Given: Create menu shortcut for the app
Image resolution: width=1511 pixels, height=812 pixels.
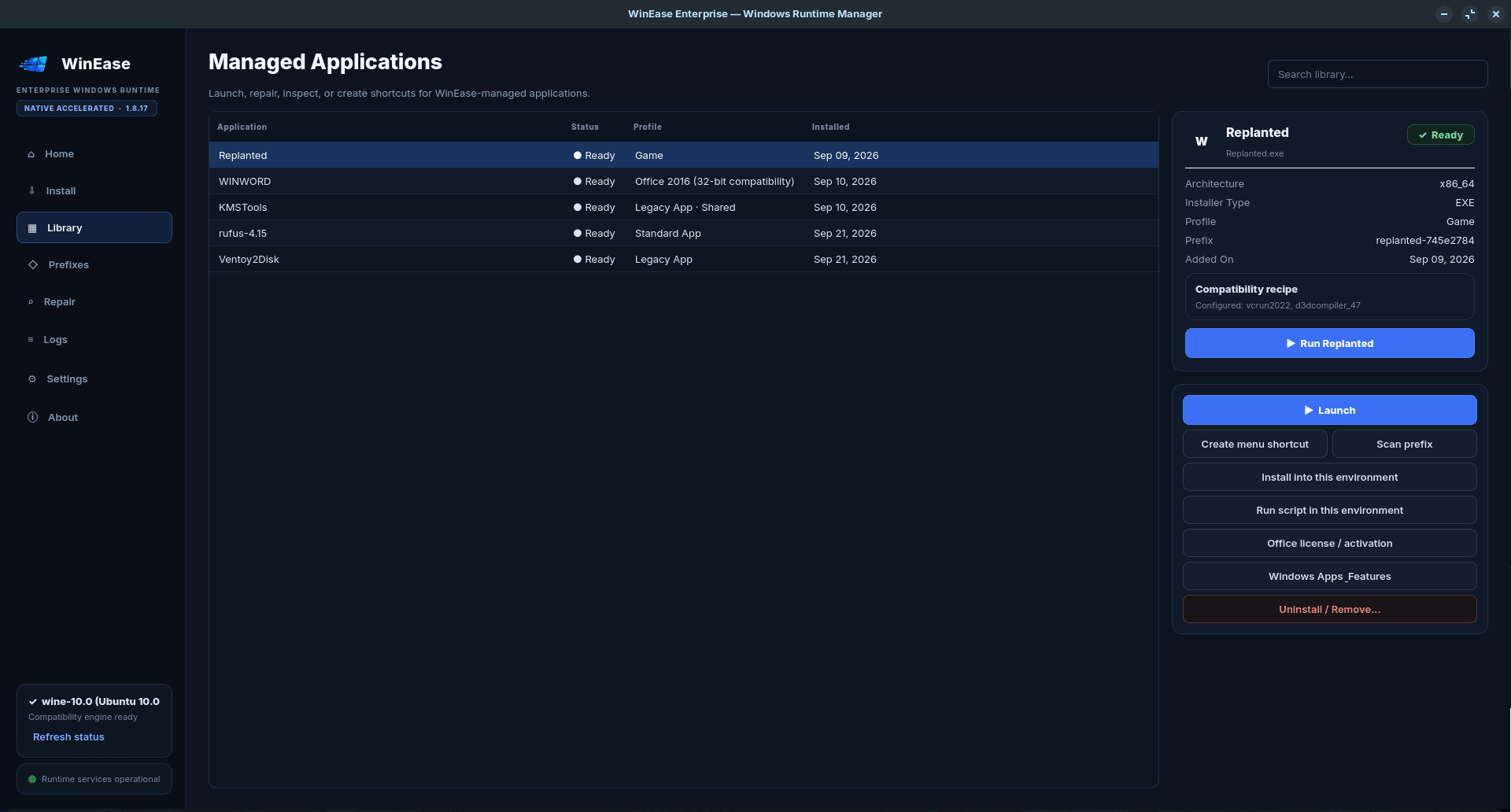Looking at the screenshot, I should coord(1255,444).
